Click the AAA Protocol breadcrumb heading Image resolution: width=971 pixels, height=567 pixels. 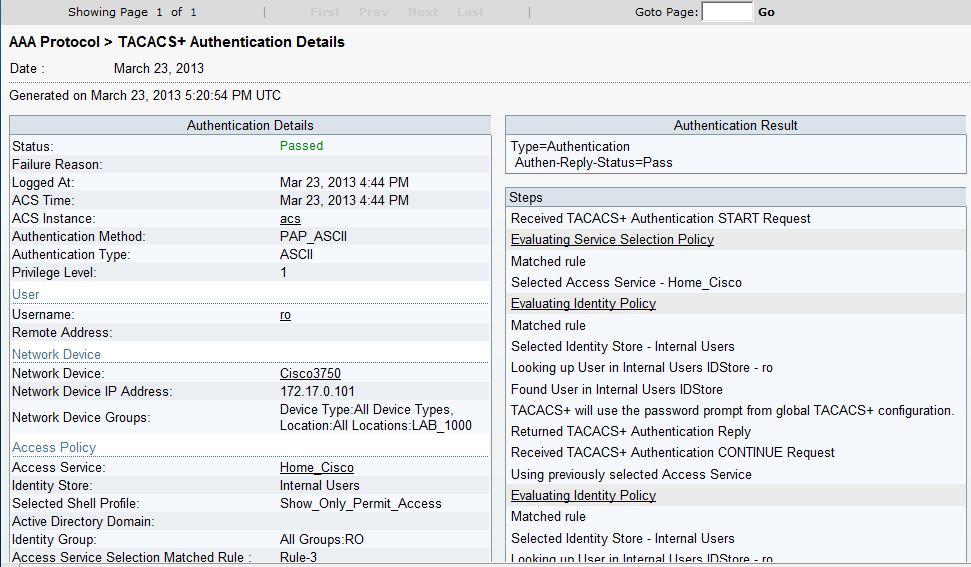coord(54,42)
